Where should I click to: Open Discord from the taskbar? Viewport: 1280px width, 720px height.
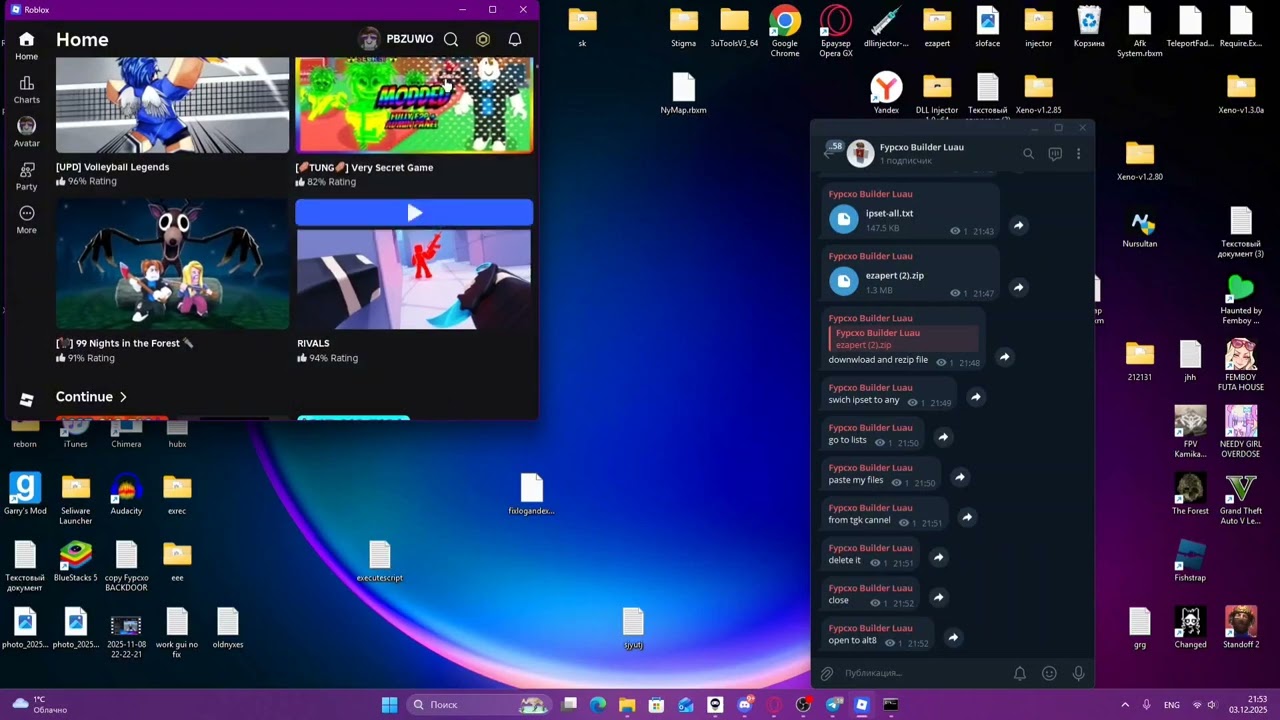(745, 705)
